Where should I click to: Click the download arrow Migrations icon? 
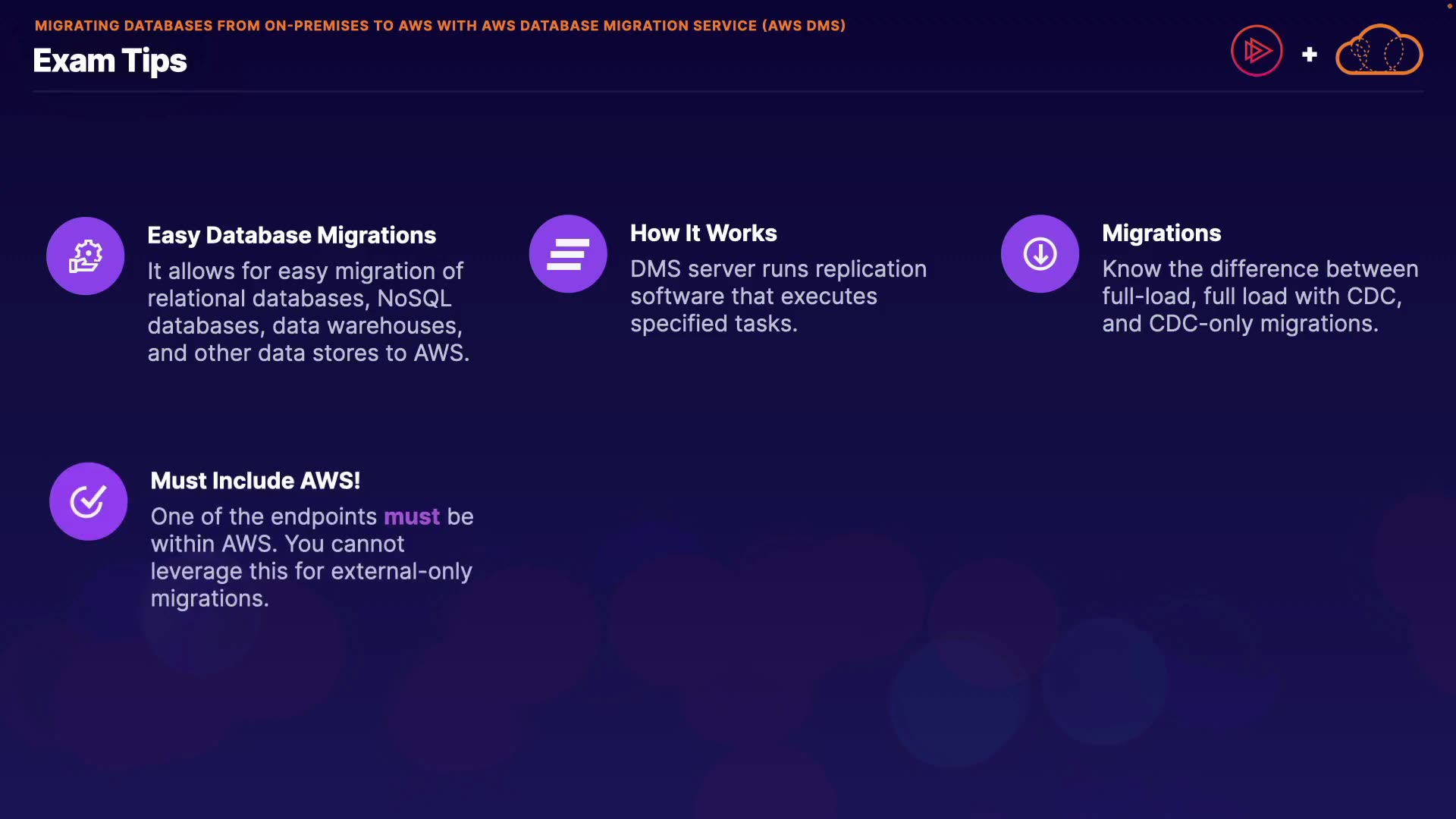[1040, 254]
